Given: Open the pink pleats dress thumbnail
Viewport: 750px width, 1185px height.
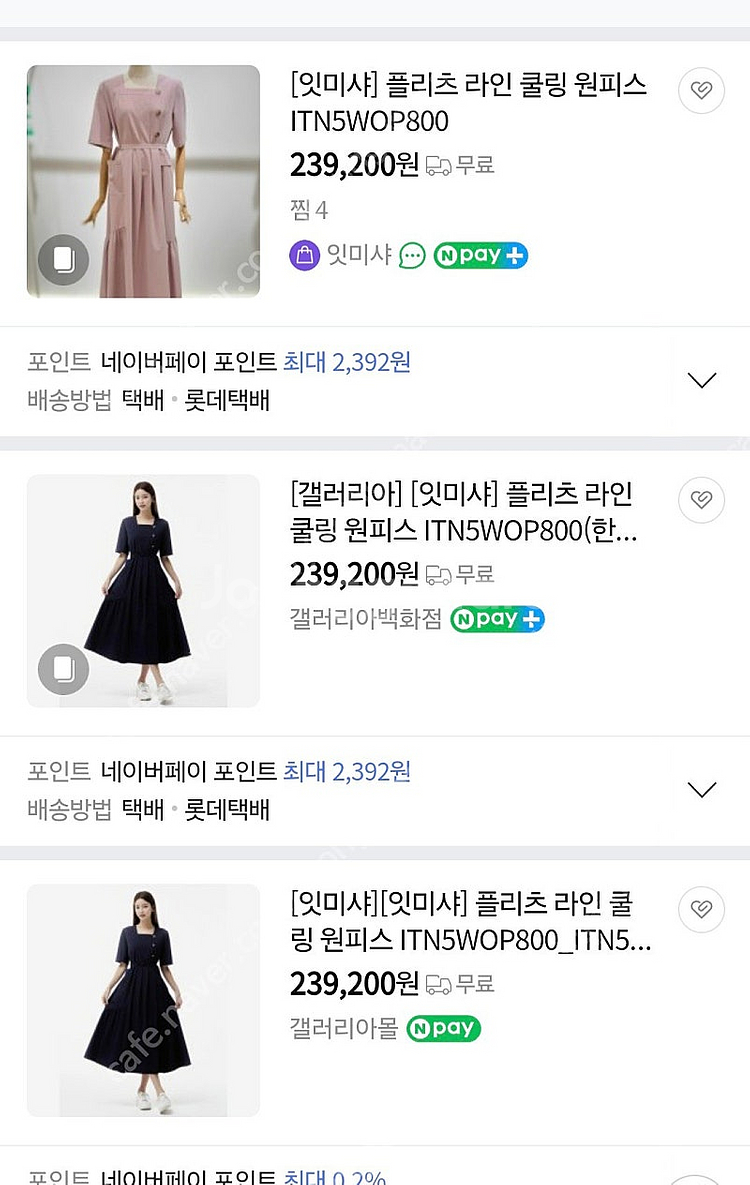Looking at the screenshot, I should pyautogui.click(x=143, y=181).
